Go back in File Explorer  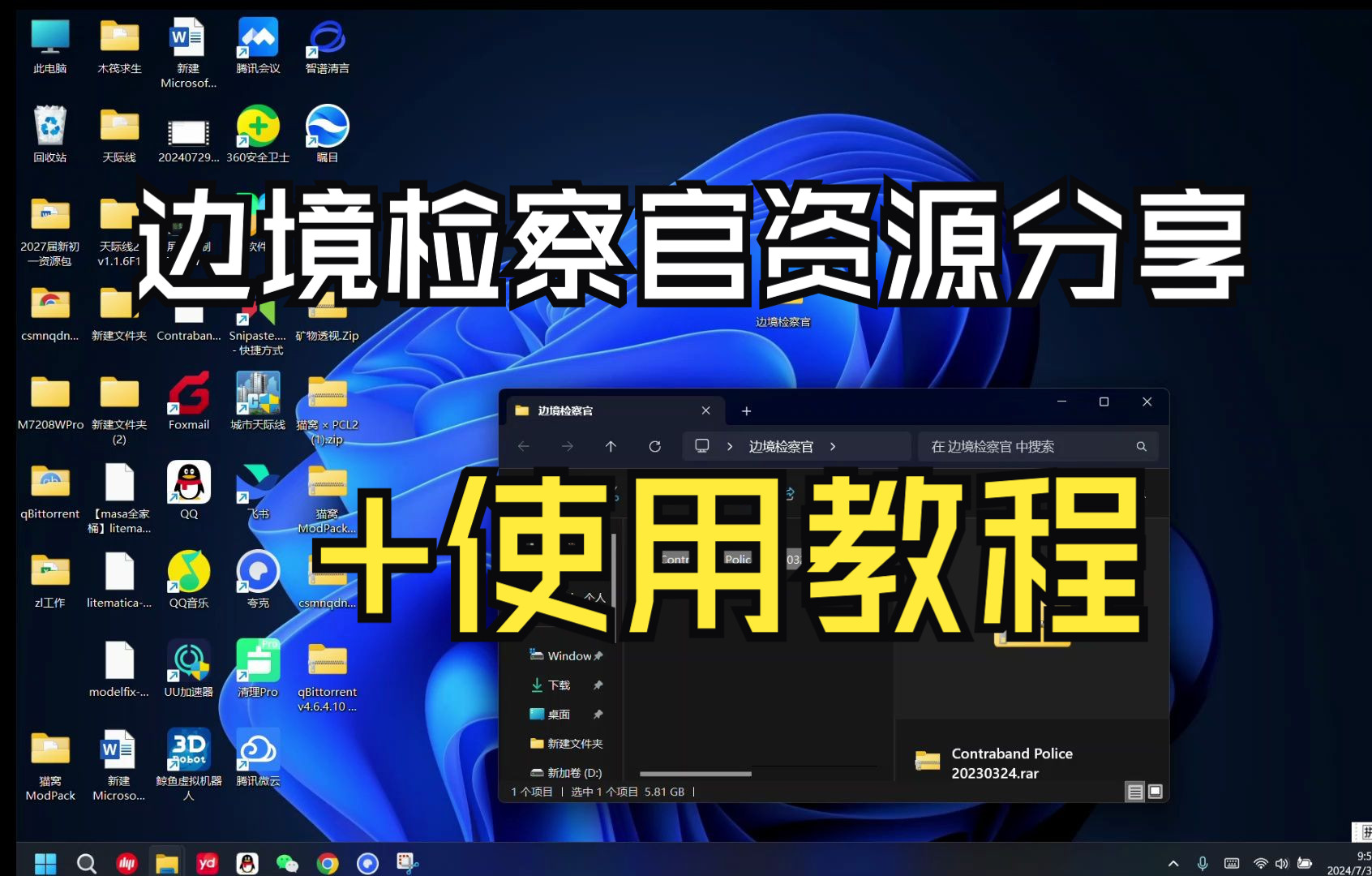pyautogui.click(x=524, y=446)
